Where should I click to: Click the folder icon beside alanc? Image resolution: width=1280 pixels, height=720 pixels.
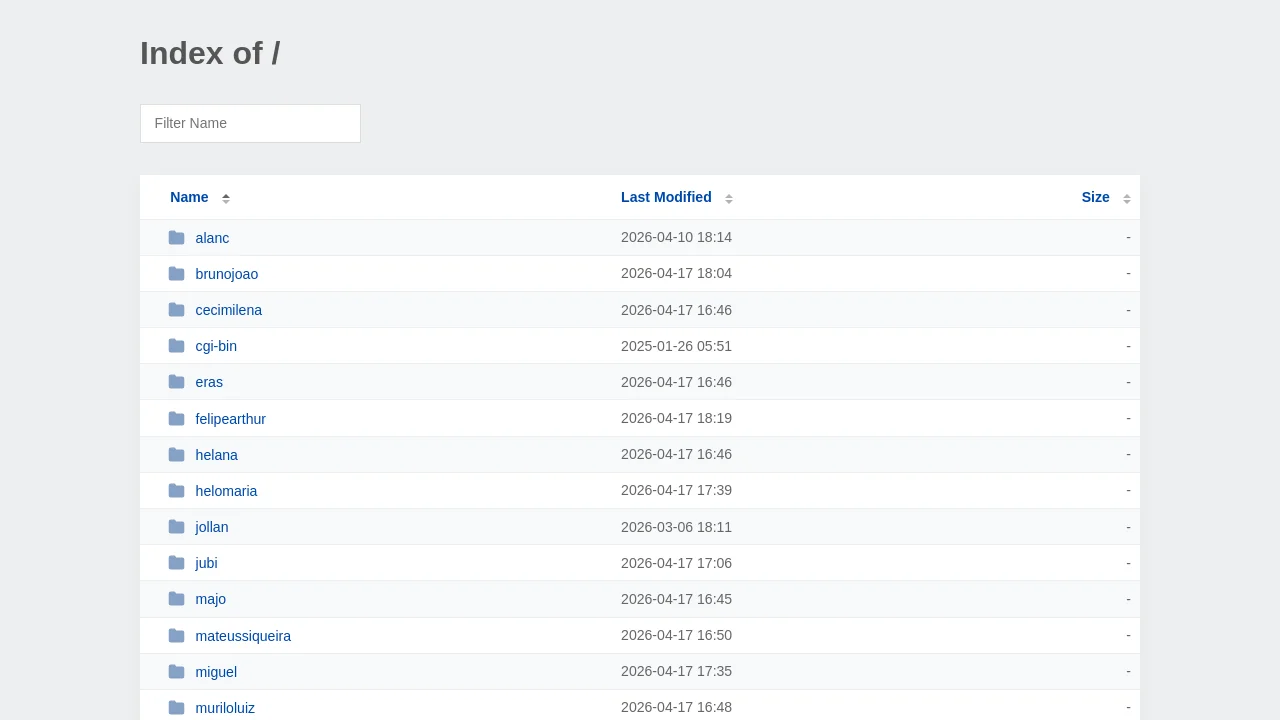[176, 238]
